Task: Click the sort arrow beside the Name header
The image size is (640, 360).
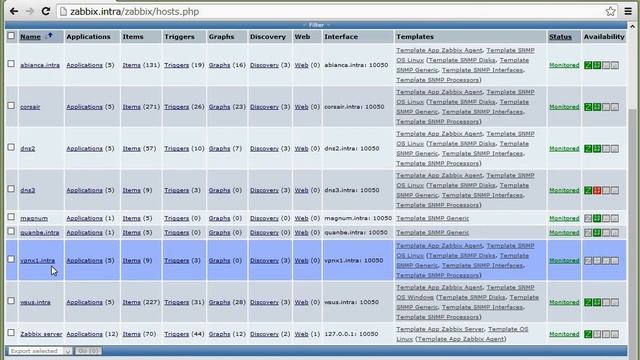Action: click(50, 36)
